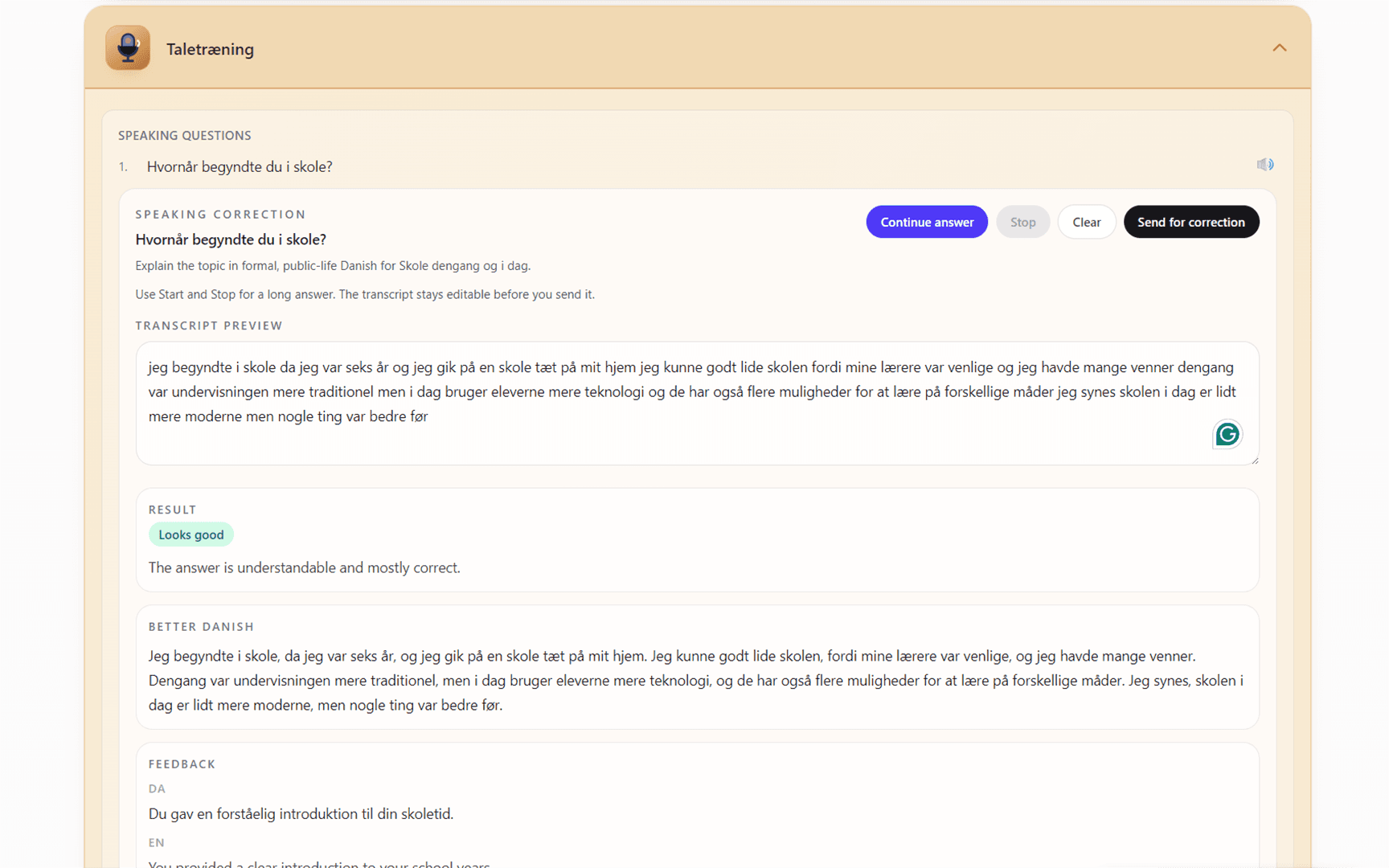1389x868 pixels.
Task: Click inside the transcript preview text area
Action: click(697, 403)
